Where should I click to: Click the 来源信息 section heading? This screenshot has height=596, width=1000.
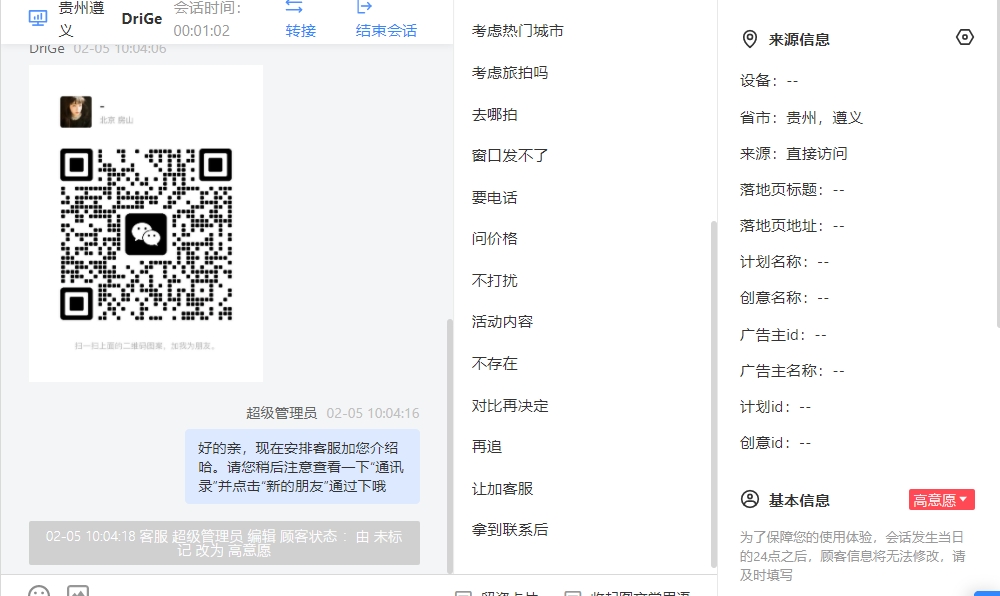[x=799, y=40]
